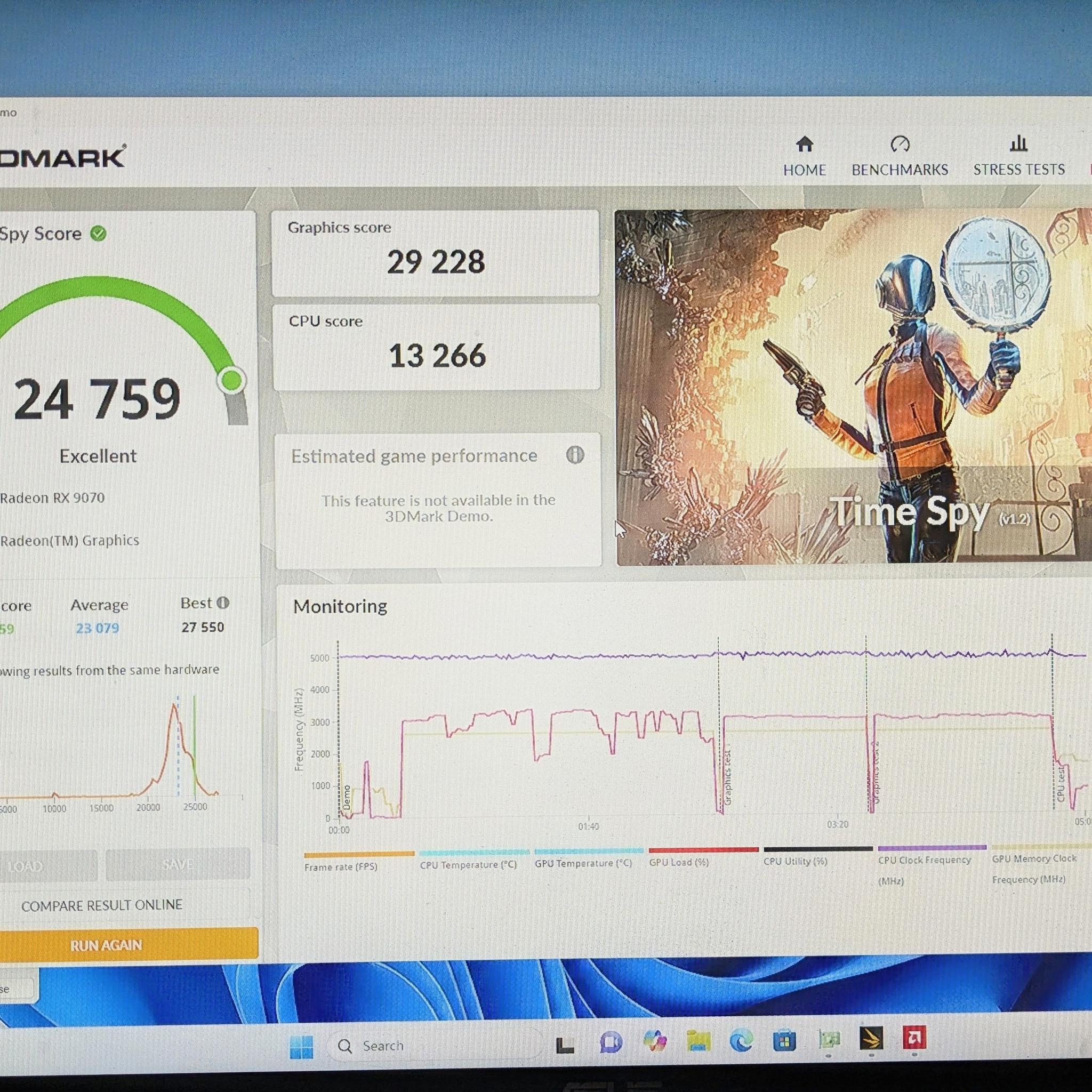Click the 01:40 time label on the chart
The image size is (1092, 1092).
589,826
